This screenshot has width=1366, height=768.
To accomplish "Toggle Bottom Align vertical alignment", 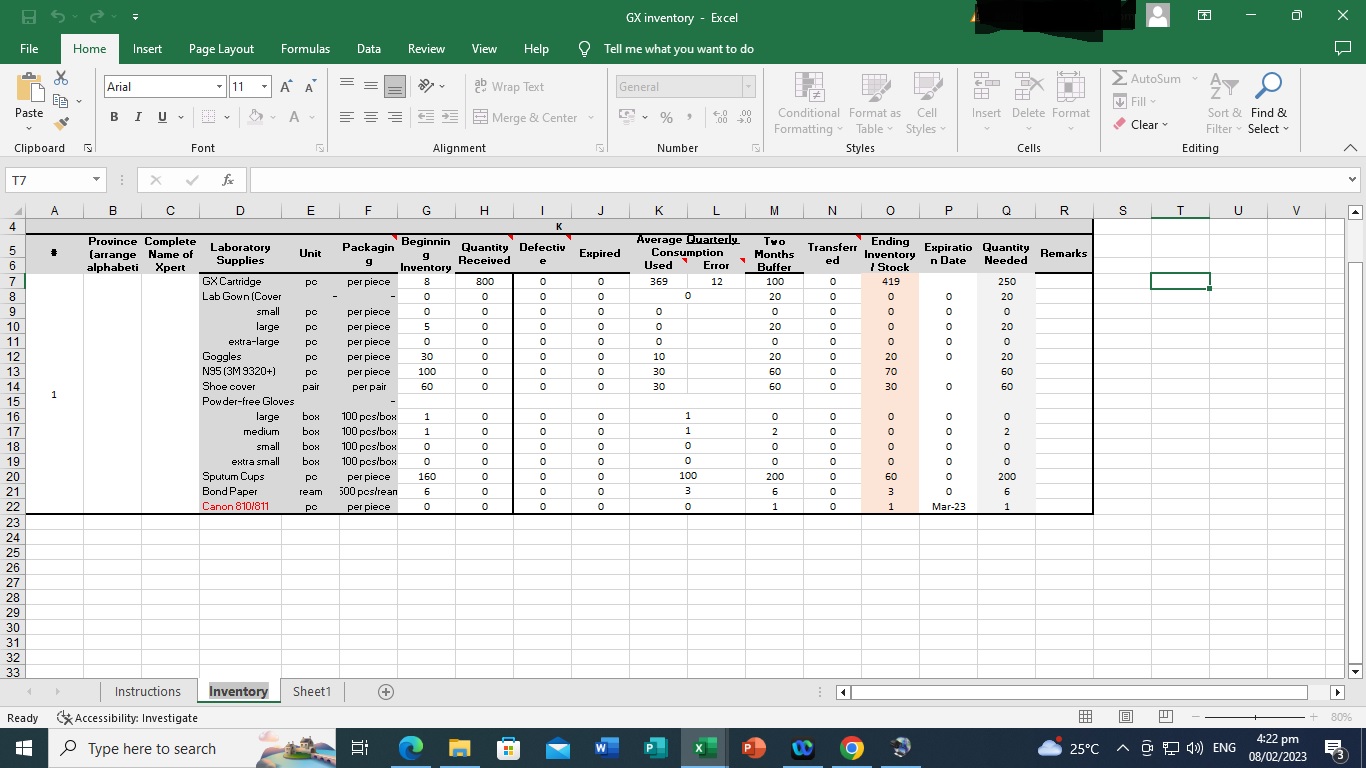I will [395, 87].
